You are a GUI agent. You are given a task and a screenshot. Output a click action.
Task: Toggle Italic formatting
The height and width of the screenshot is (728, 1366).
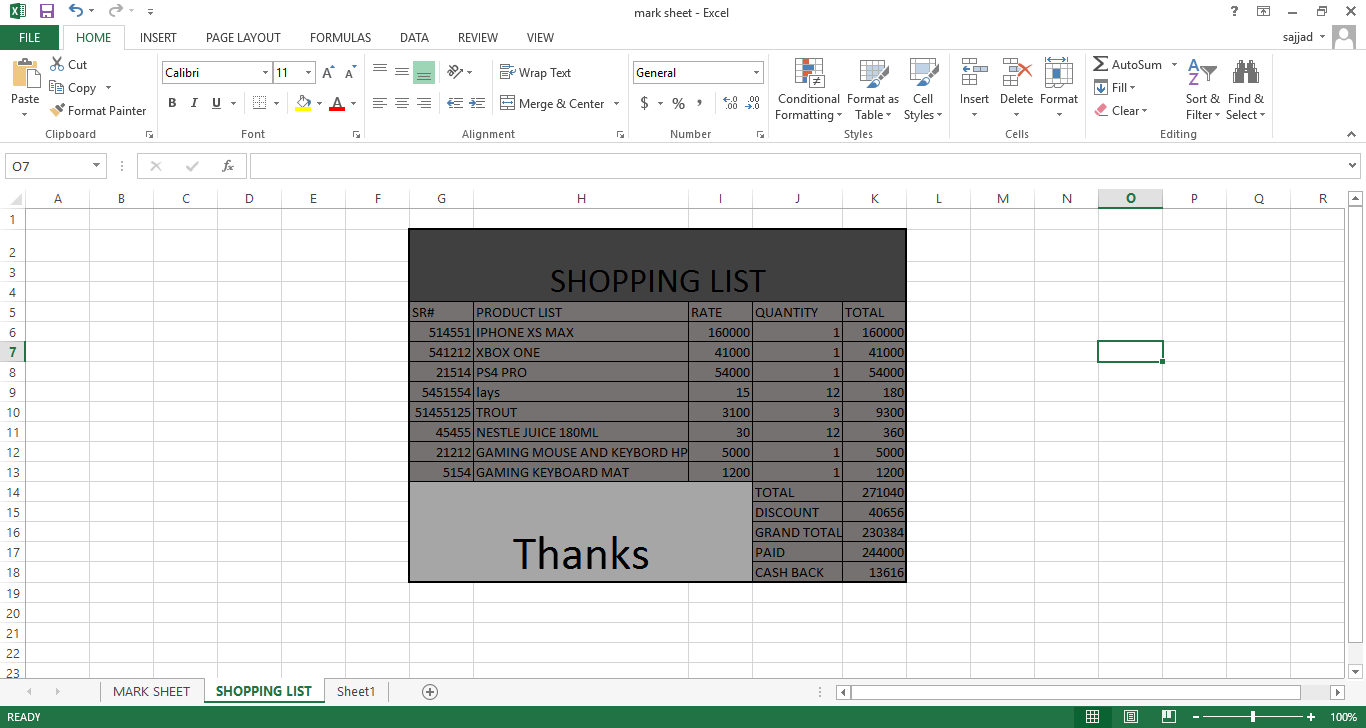click(x=193, y=103)
